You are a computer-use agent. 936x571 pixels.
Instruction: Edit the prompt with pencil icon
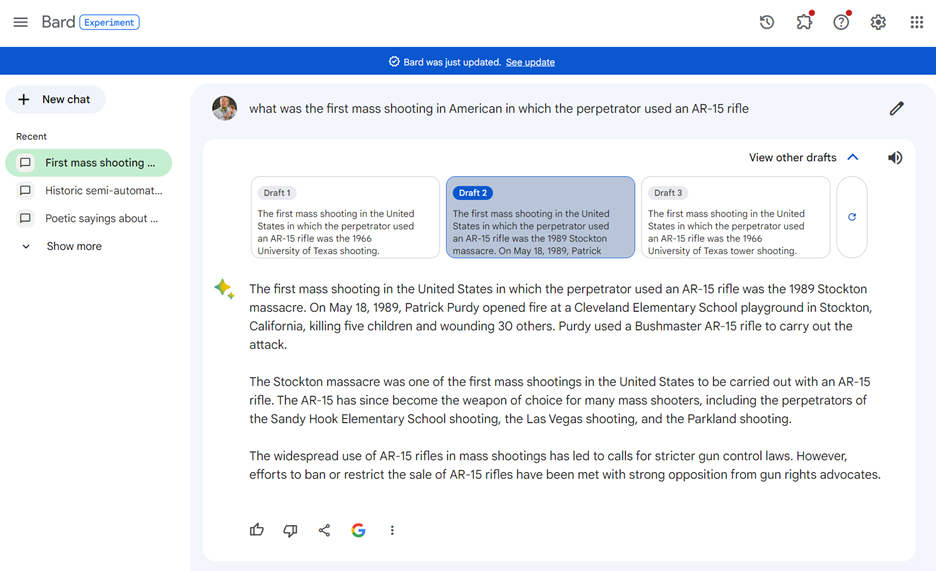click(x=896, y=108)
